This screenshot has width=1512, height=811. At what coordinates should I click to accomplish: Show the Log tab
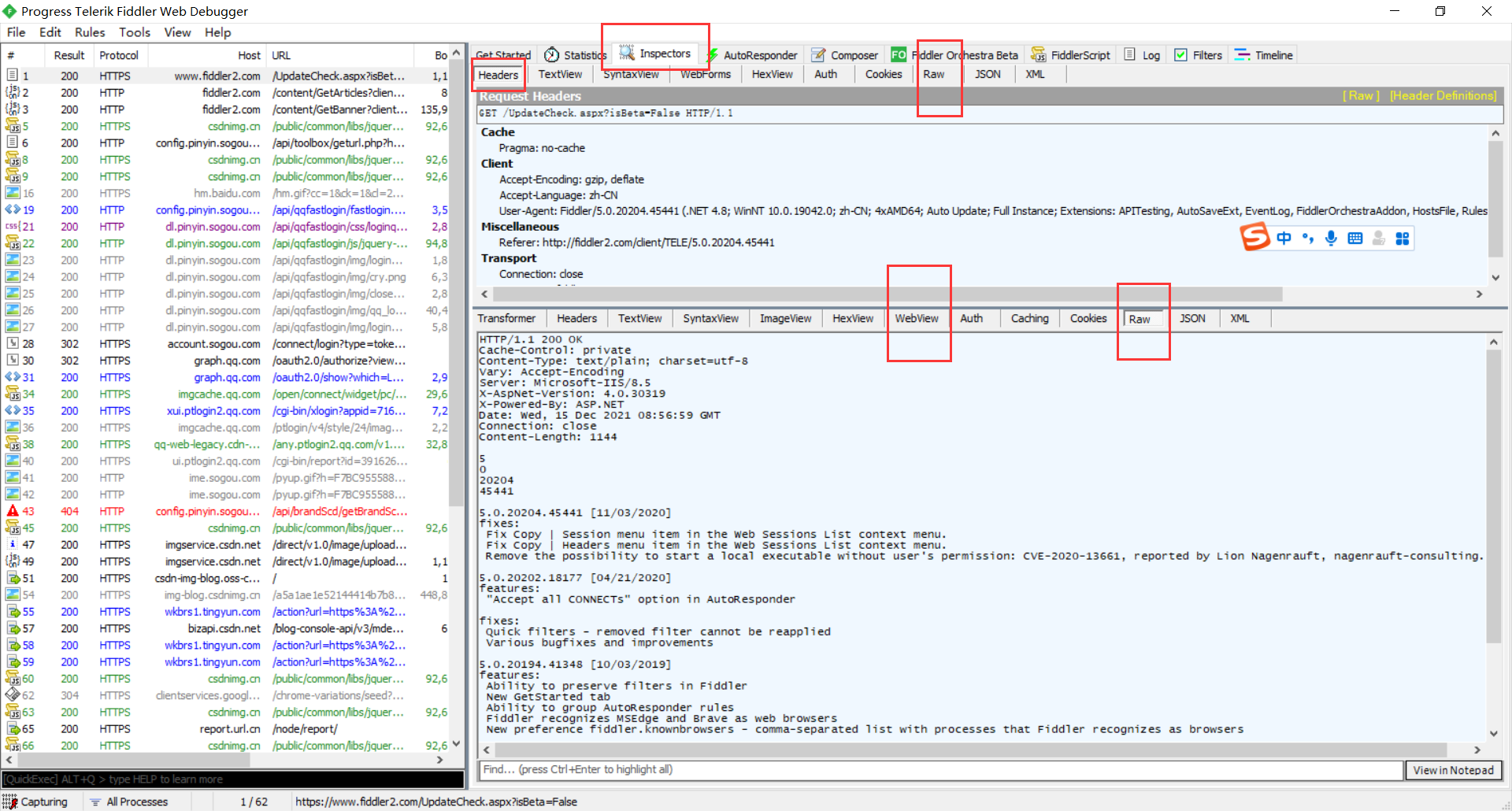(x=1142, y=55)
